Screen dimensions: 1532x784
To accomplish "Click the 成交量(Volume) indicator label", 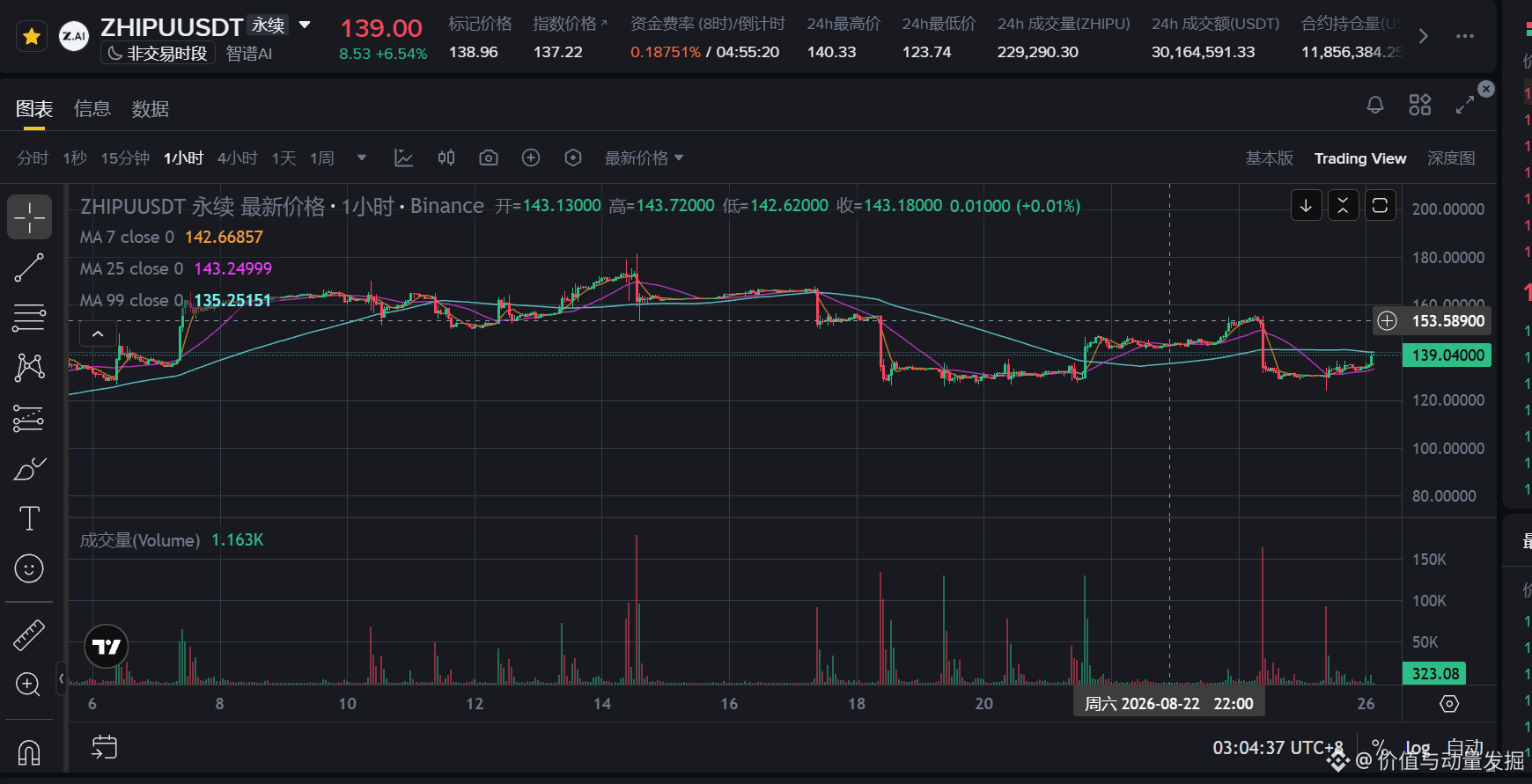I will coord(140,540).
